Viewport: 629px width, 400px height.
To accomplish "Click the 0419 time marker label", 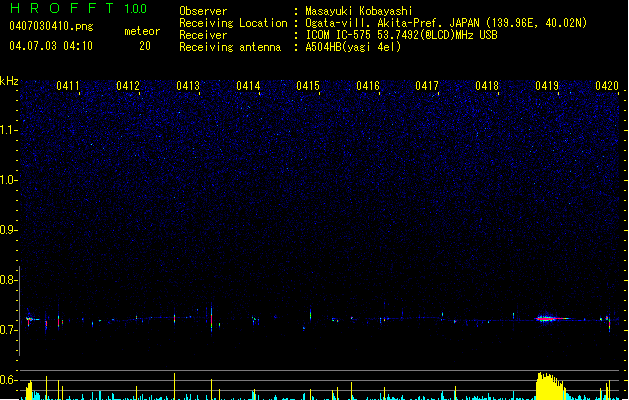I will click(547, 86).
